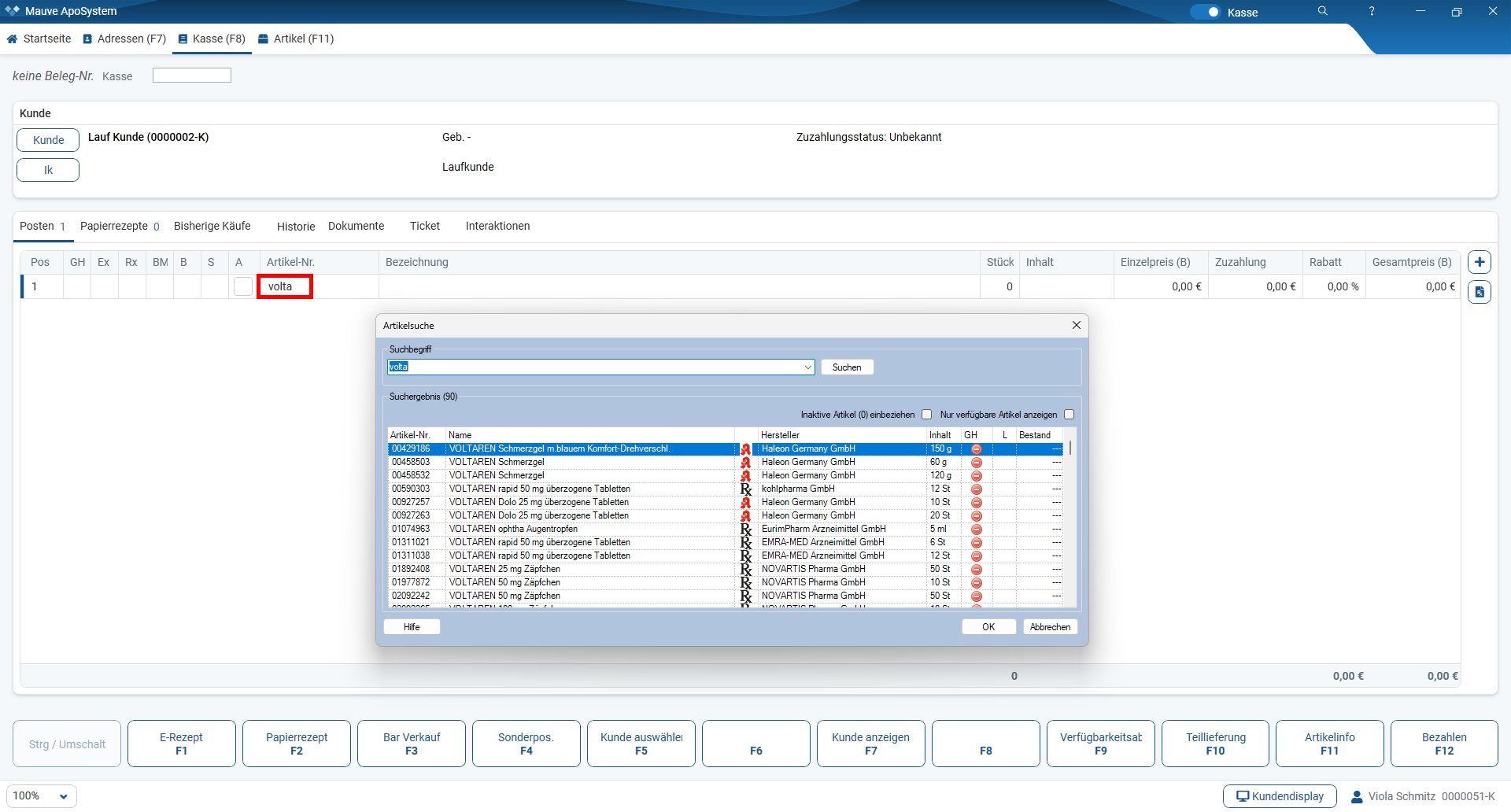Click Abbrechen to cancel search
1511x812 pixels.
(1050, 627)
